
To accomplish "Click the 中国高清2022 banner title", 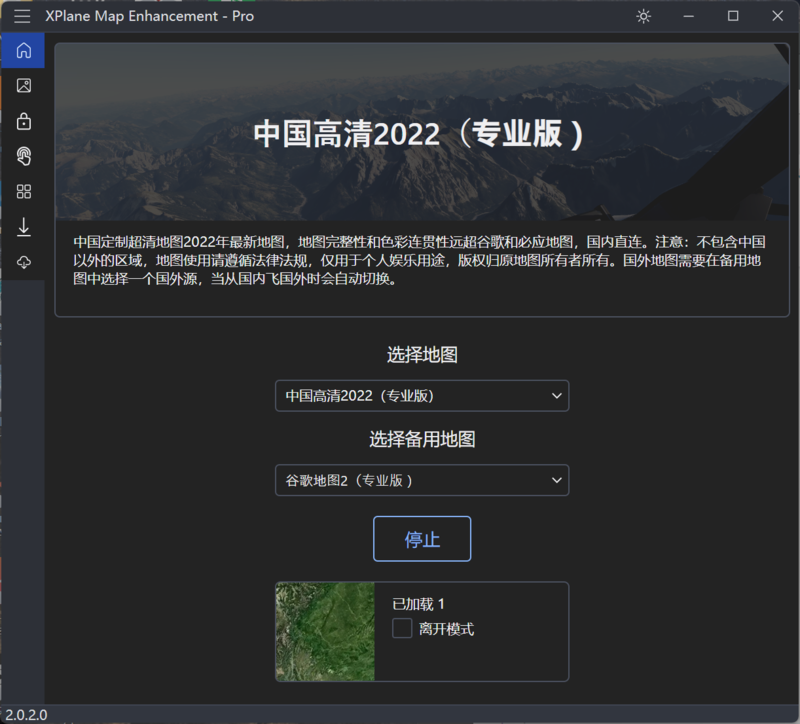I will [418, 135].
